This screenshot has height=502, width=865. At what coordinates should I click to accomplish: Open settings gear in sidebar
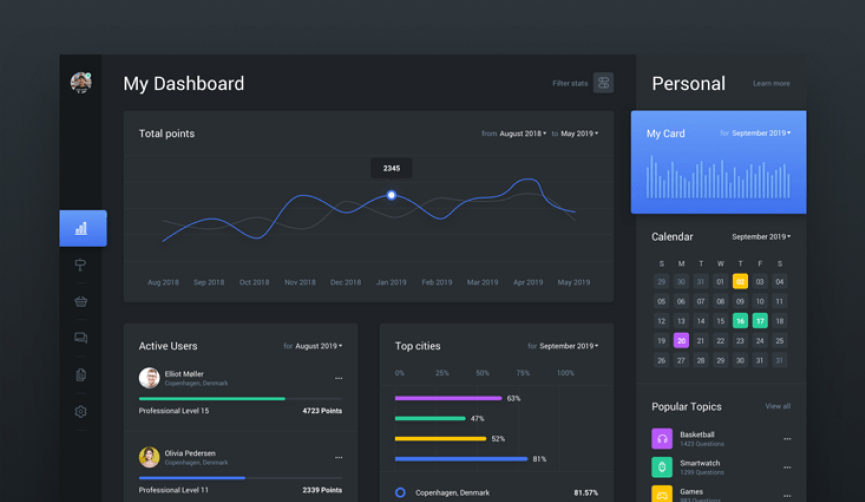click(81, 411)
